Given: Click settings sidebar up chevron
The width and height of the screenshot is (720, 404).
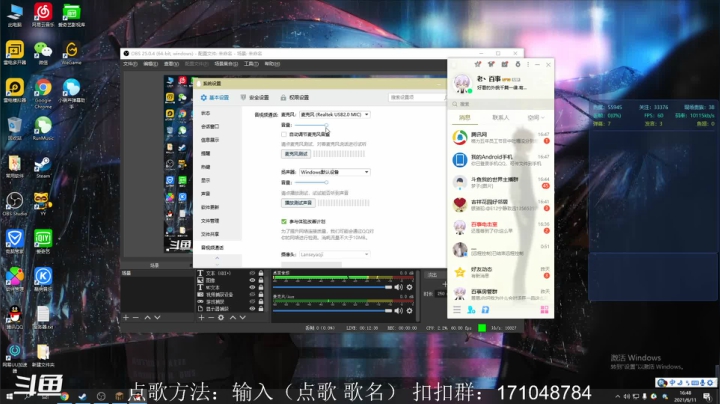Looking at the screenshot, I should (x=217, y=258).
